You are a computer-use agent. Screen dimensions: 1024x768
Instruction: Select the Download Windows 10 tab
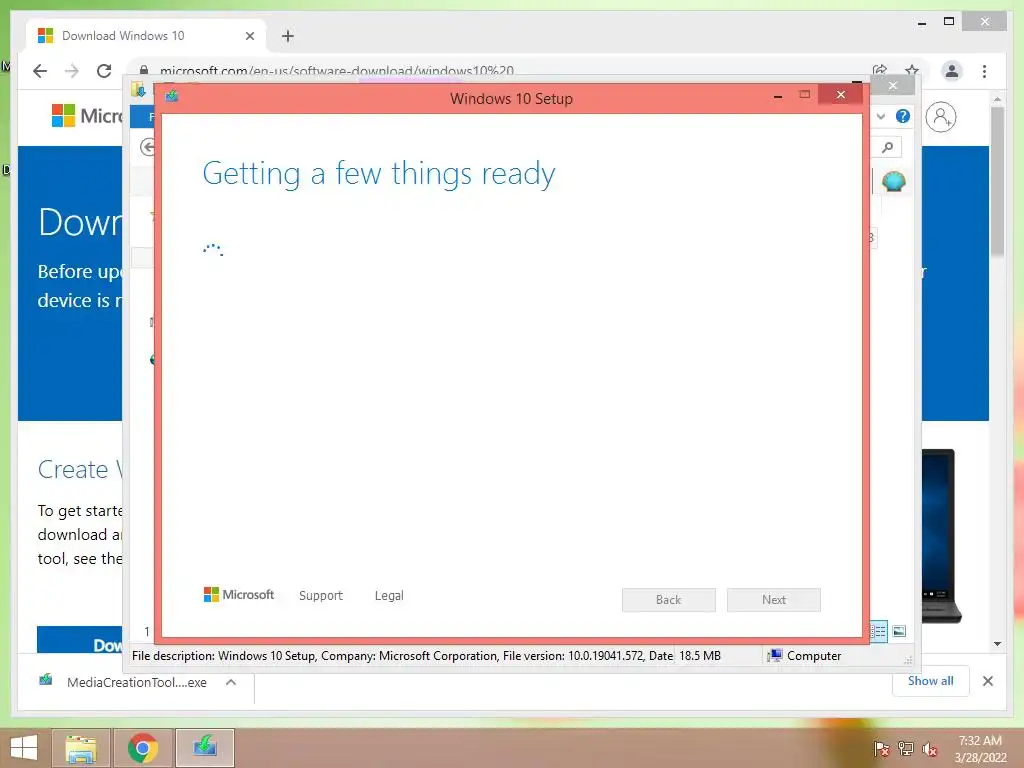(146, 36)
